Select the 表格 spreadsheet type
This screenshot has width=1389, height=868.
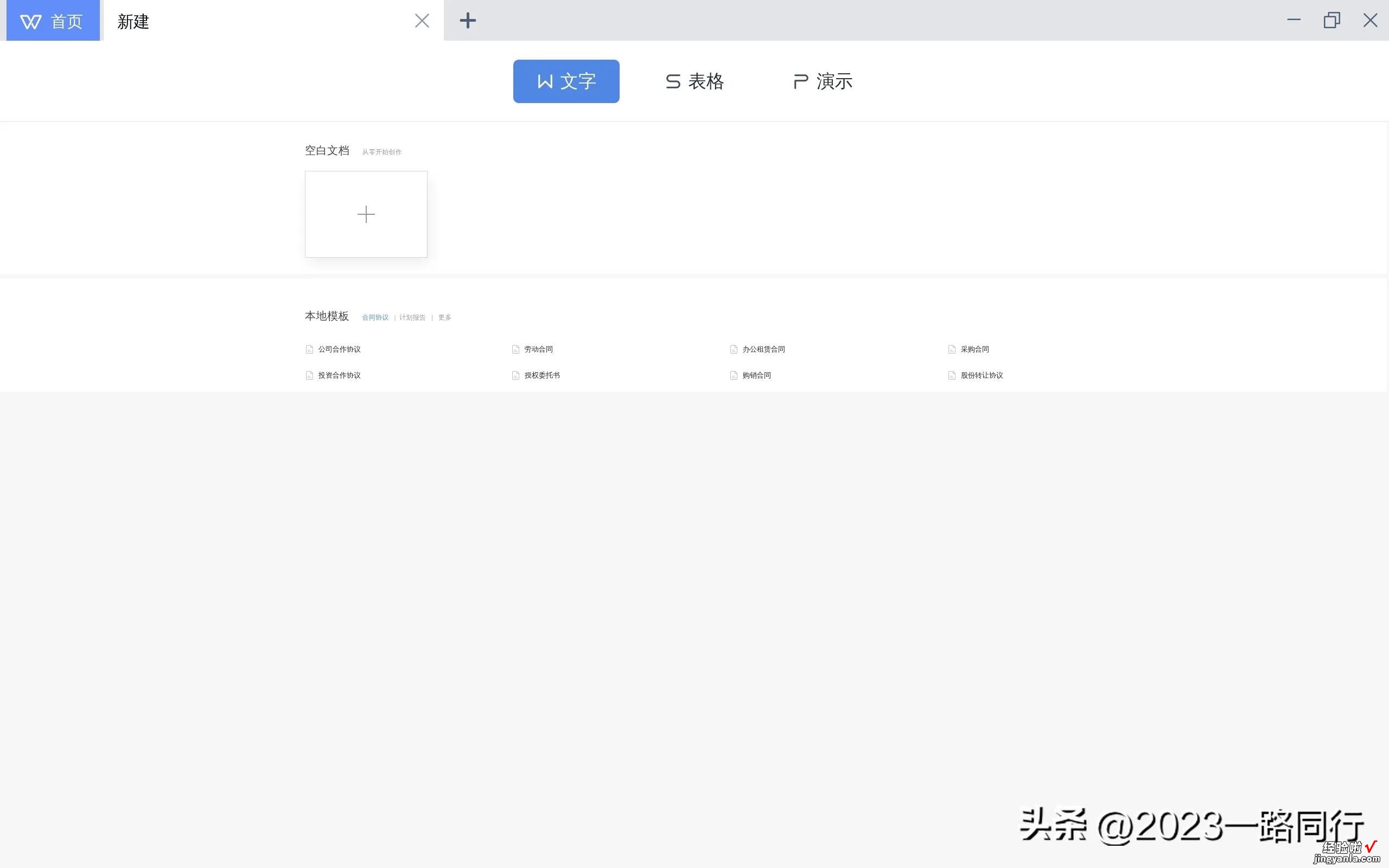694,81
